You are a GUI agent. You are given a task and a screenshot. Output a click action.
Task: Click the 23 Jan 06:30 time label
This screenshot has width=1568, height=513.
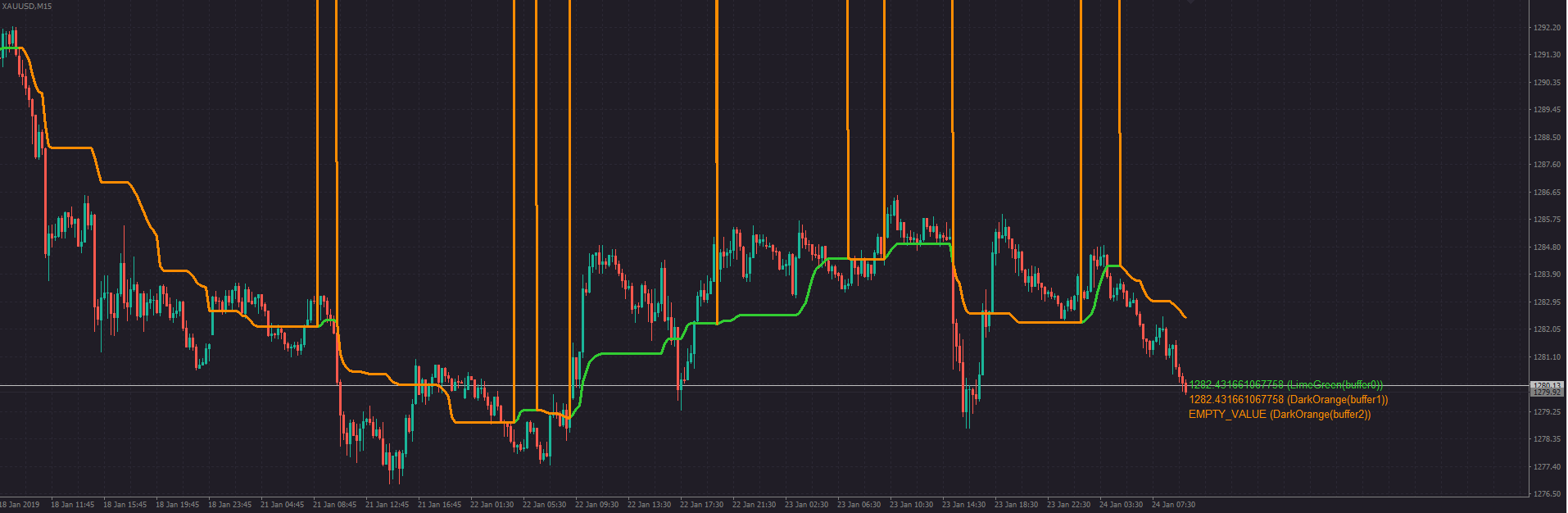(859, 505)
